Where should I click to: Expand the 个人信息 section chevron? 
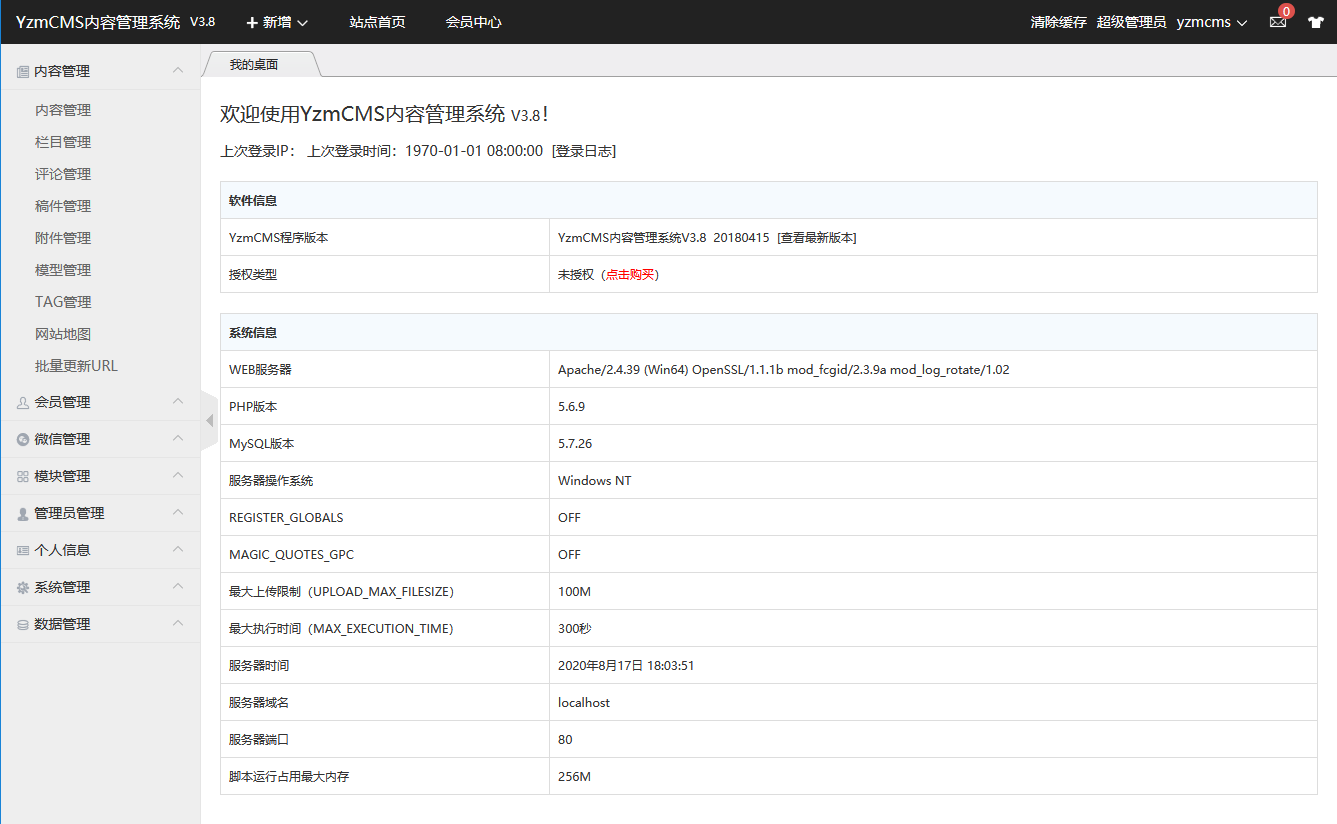(x=178, y=549)
